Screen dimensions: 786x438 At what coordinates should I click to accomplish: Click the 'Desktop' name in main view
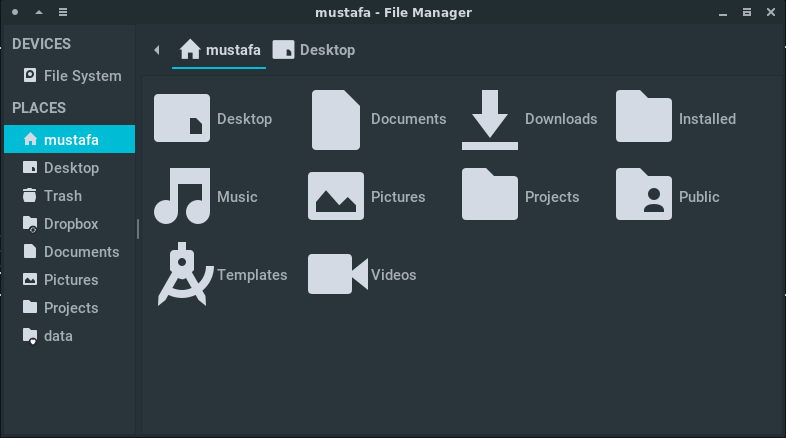245,119
